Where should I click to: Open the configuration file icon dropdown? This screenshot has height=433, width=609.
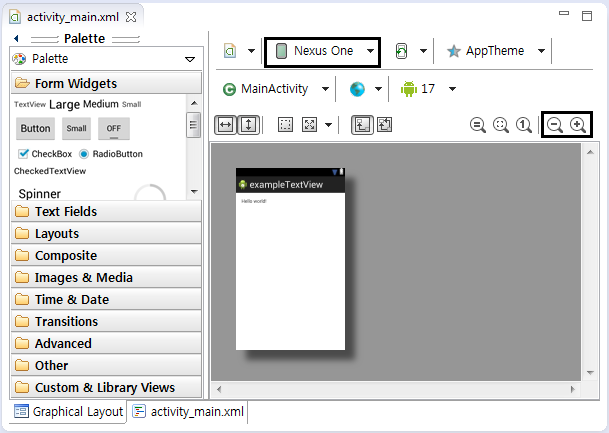251,51
